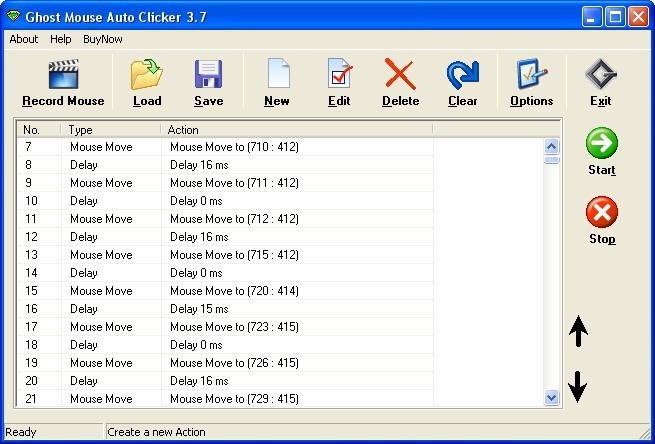Click status text Create a new Action
This screenshot has width=655, height=444.
156,432
